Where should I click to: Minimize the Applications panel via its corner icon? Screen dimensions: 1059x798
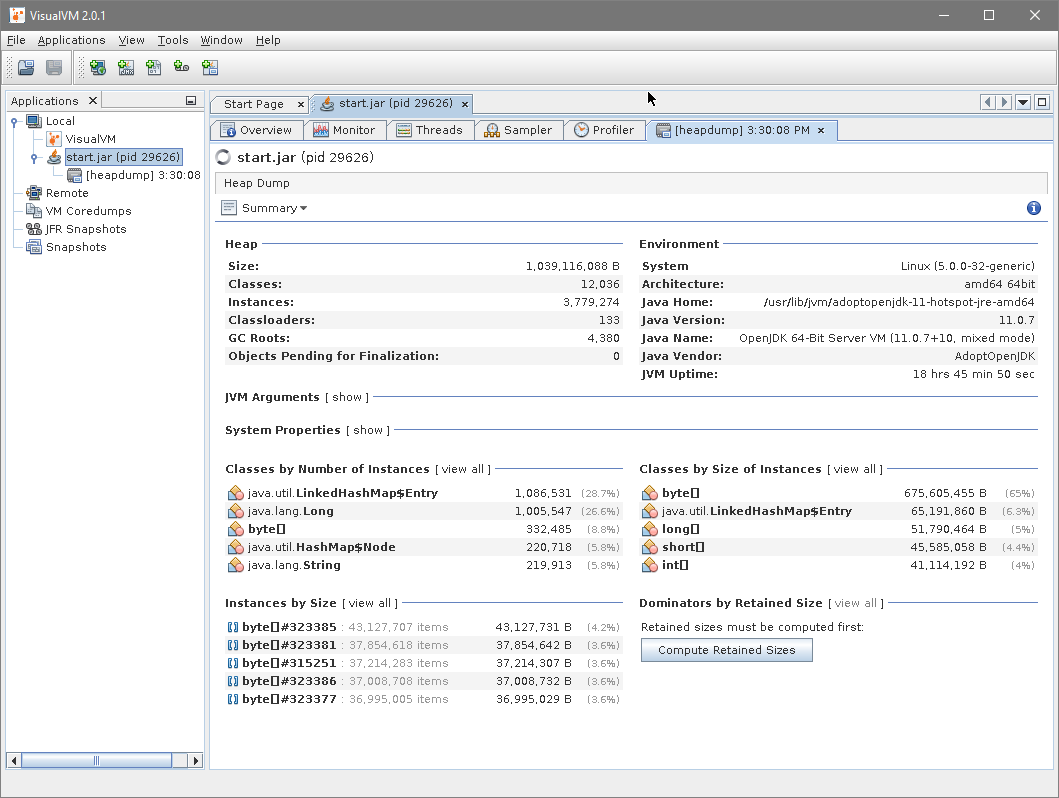click(x=190, y=100)
